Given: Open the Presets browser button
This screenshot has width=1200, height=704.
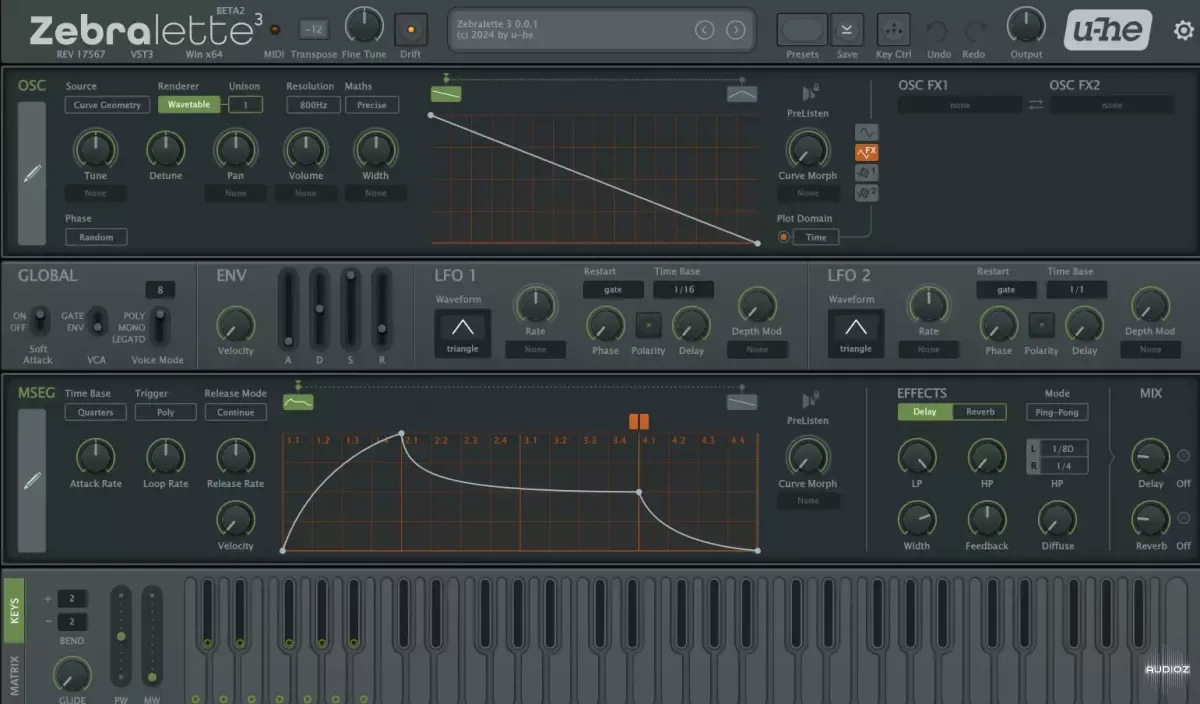Looking at the screenshot, I should (x=802, y=29).
